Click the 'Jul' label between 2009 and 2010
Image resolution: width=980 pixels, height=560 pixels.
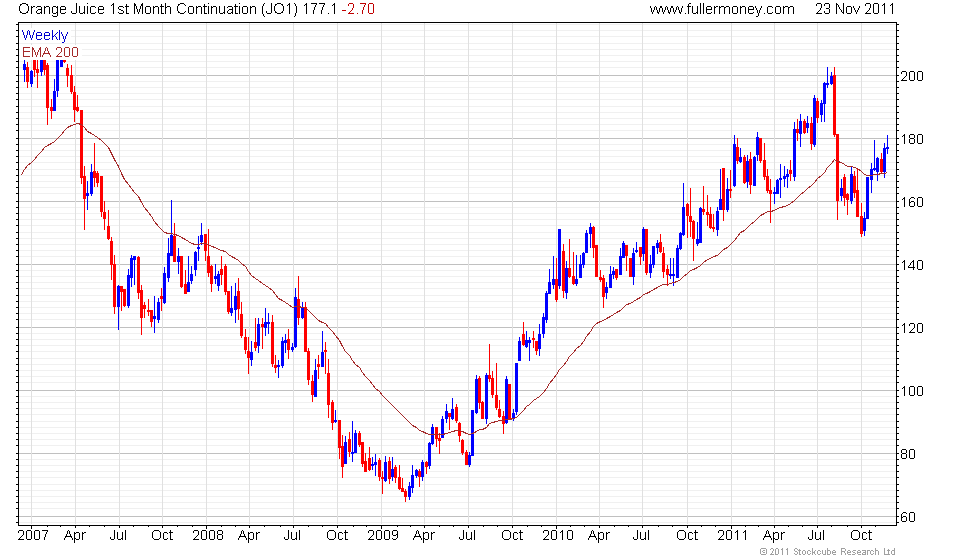pyautogui.click(x=468, y=536)
